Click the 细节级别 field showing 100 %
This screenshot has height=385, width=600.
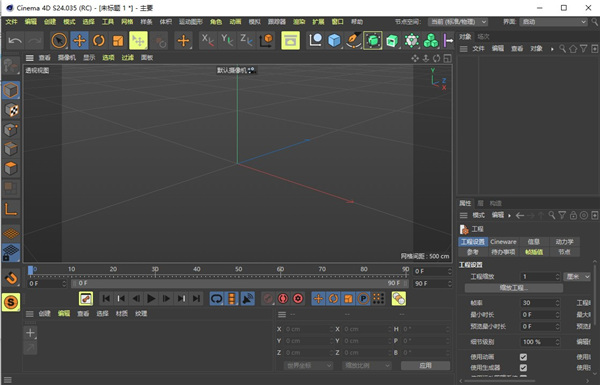[540, 342]
